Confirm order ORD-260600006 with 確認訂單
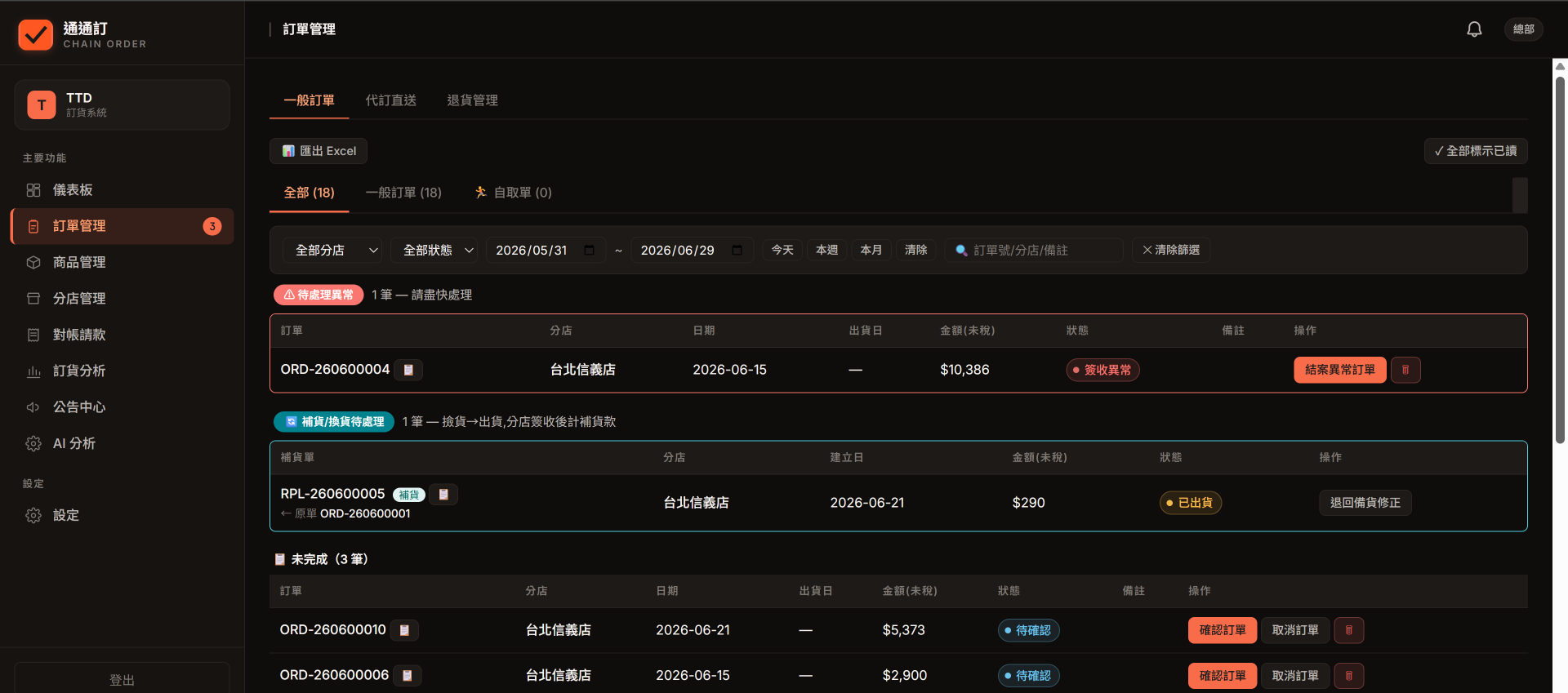This screenshot has height=693, width=1568. tap(1223, 676)
